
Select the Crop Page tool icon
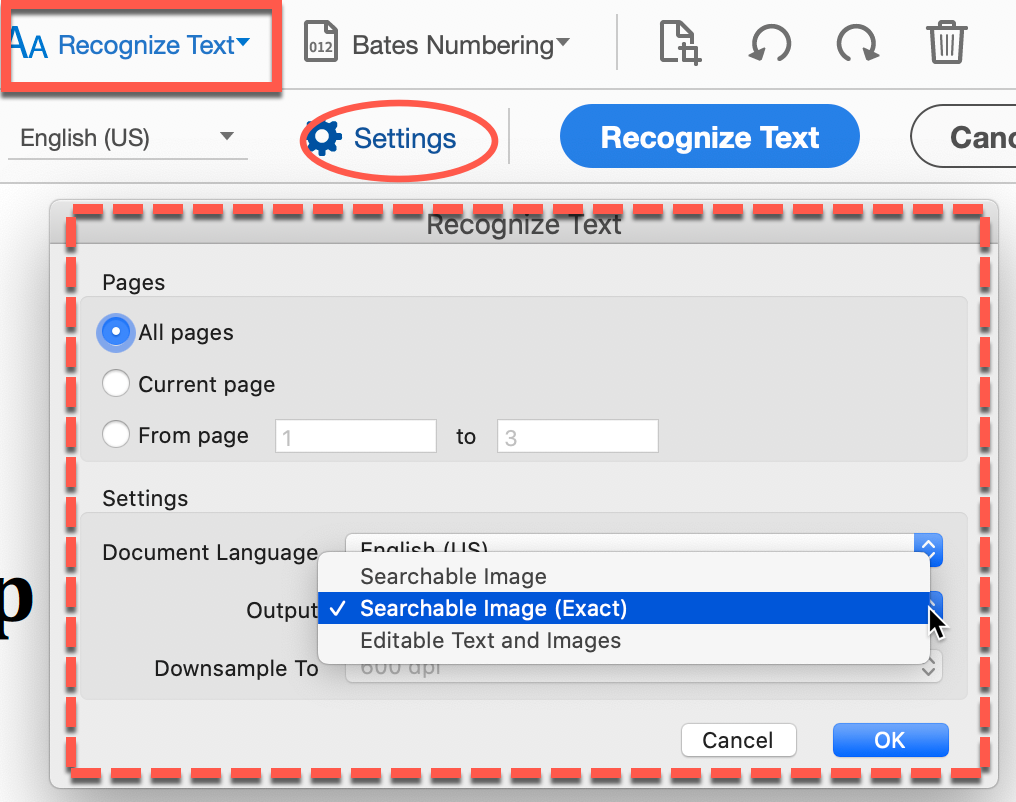click(678, 43)
